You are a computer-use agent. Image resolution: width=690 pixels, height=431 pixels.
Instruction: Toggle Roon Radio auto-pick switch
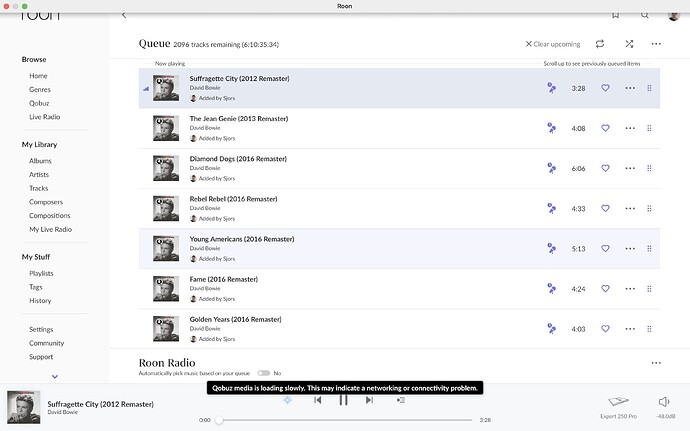264,373
